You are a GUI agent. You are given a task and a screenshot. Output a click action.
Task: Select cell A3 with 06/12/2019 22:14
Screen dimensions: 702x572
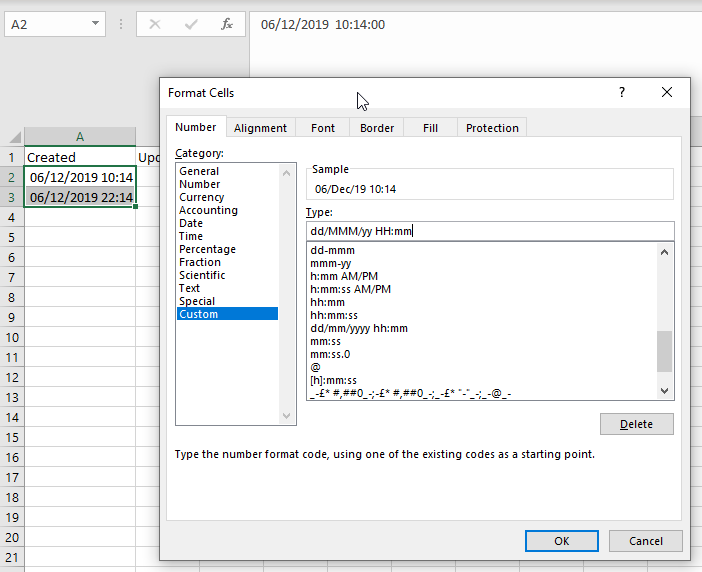[80, 197]
